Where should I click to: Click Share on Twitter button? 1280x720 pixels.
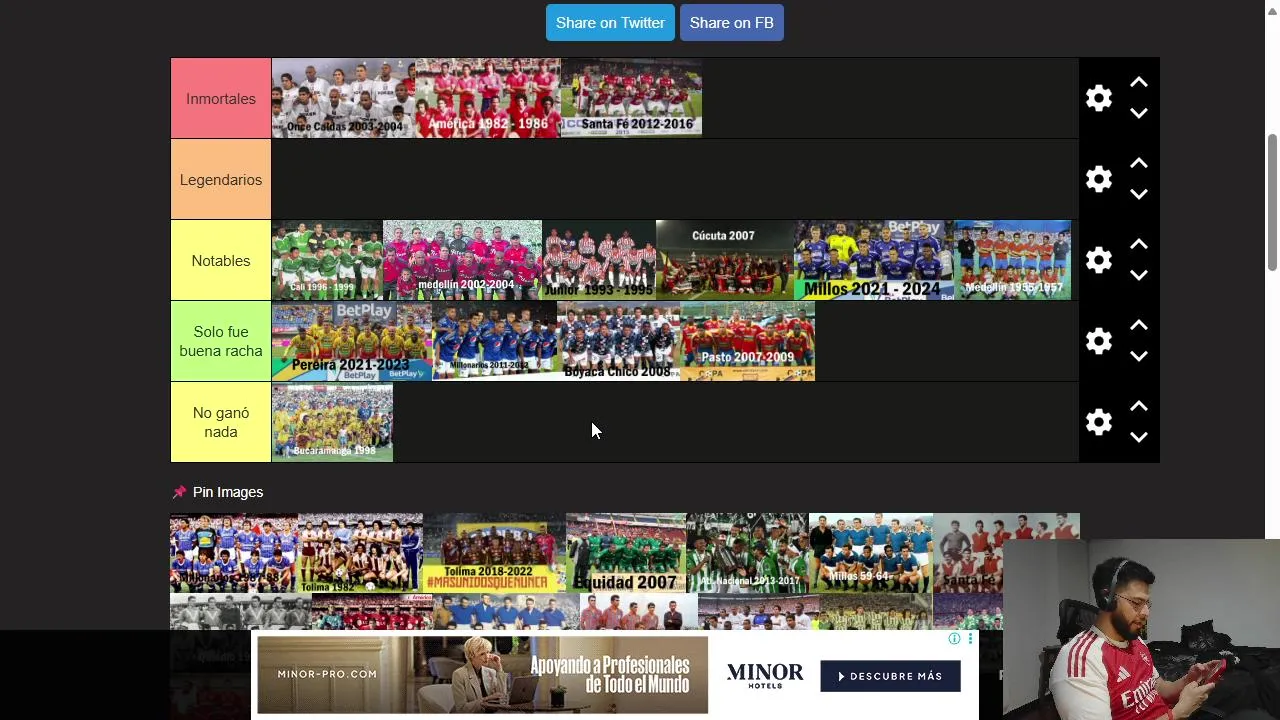pos(610,22)
